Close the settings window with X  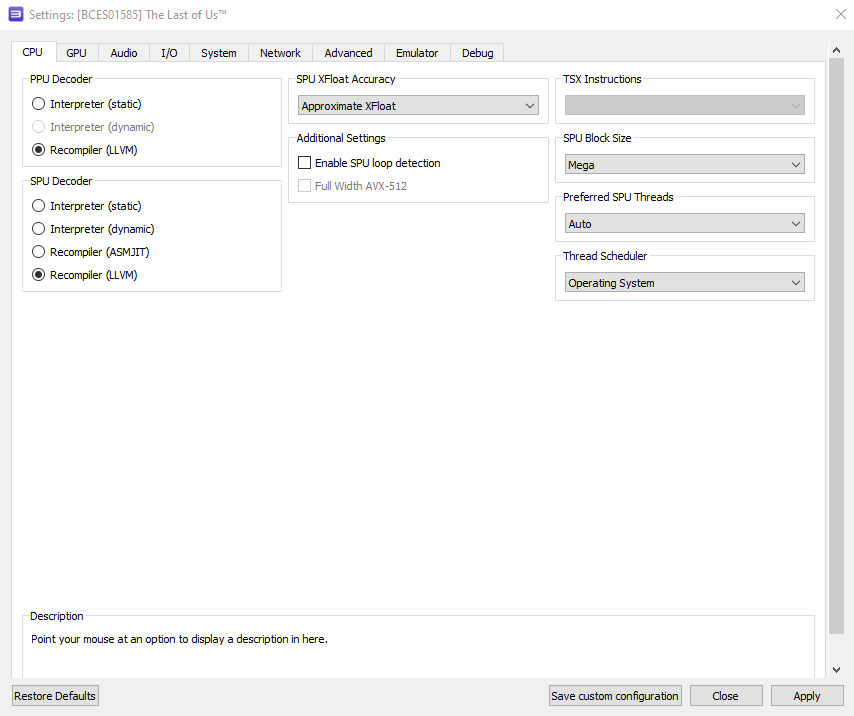pos(840,14)
